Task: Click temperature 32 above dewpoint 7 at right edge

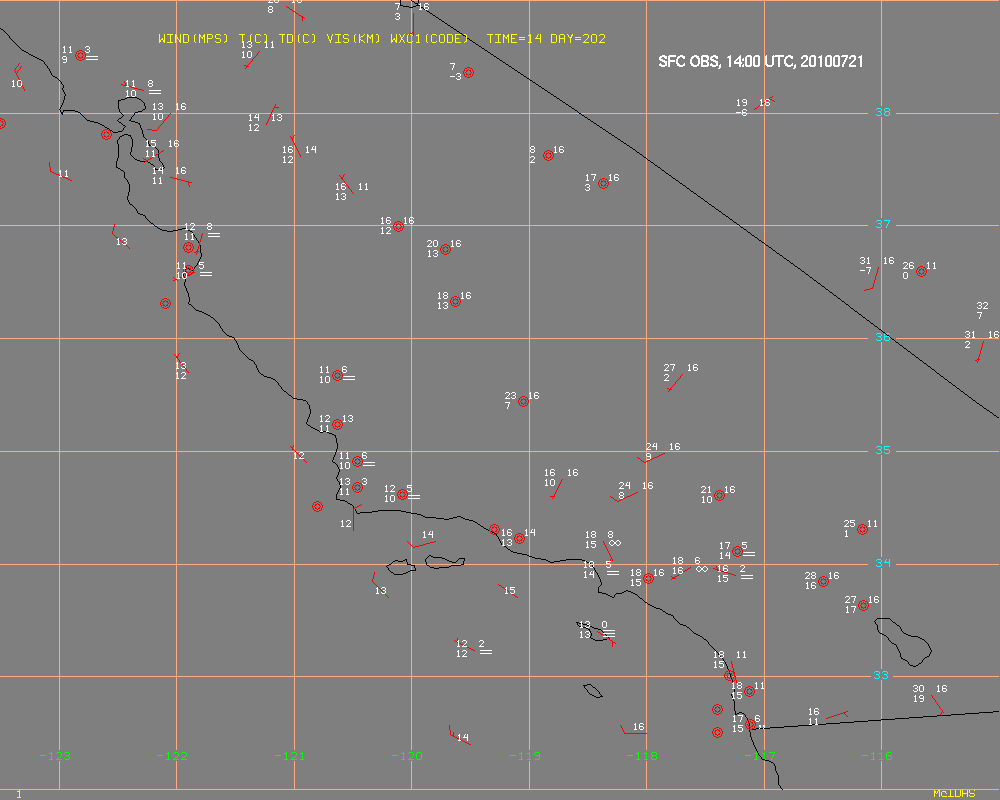Action: point(982,306)
